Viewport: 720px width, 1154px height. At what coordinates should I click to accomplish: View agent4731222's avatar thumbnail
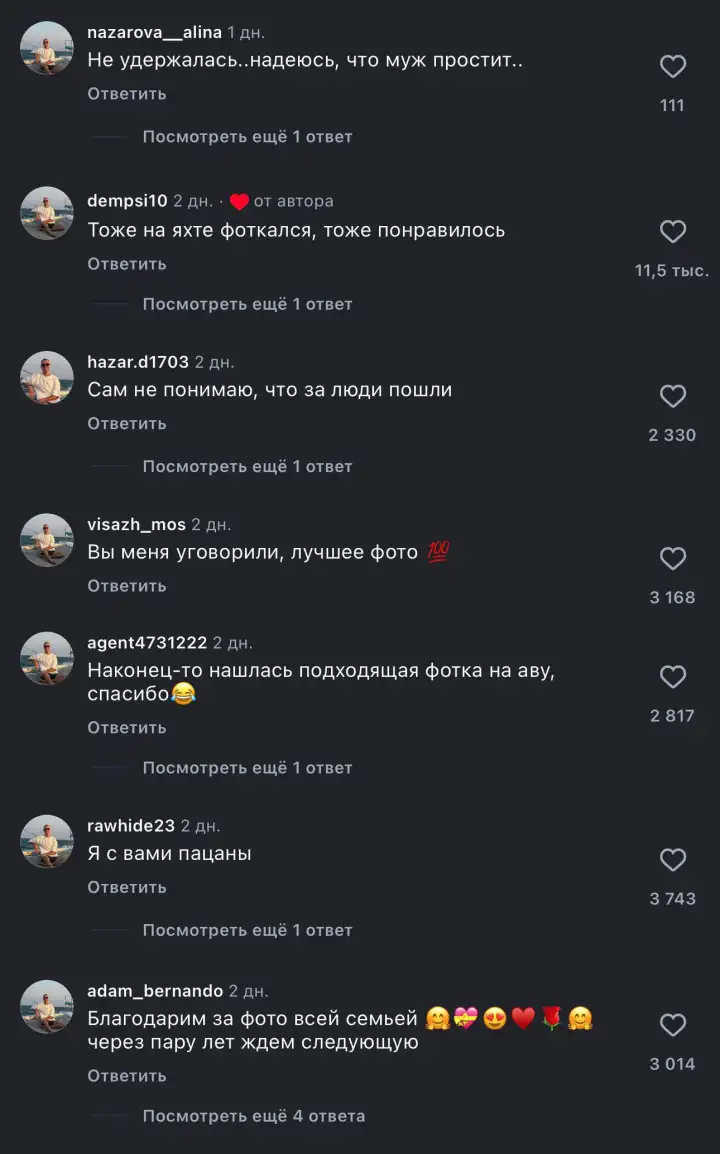click(46, 660)
